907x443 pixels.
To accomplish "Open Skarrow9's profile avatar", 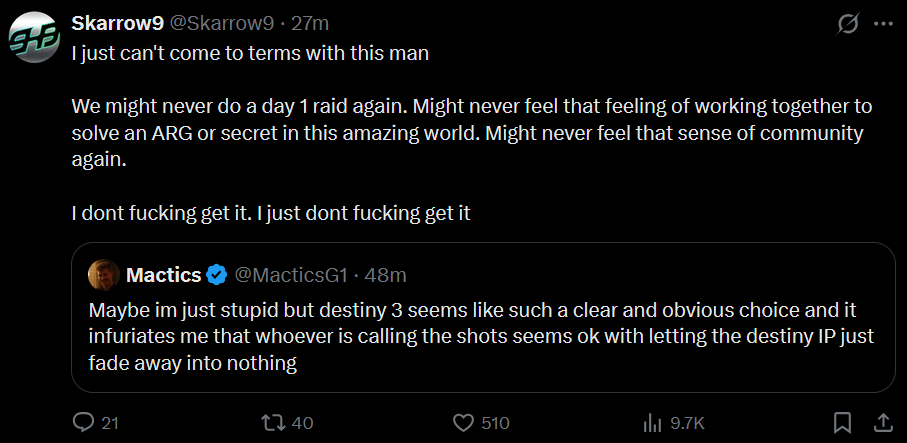I will point(35,36).
